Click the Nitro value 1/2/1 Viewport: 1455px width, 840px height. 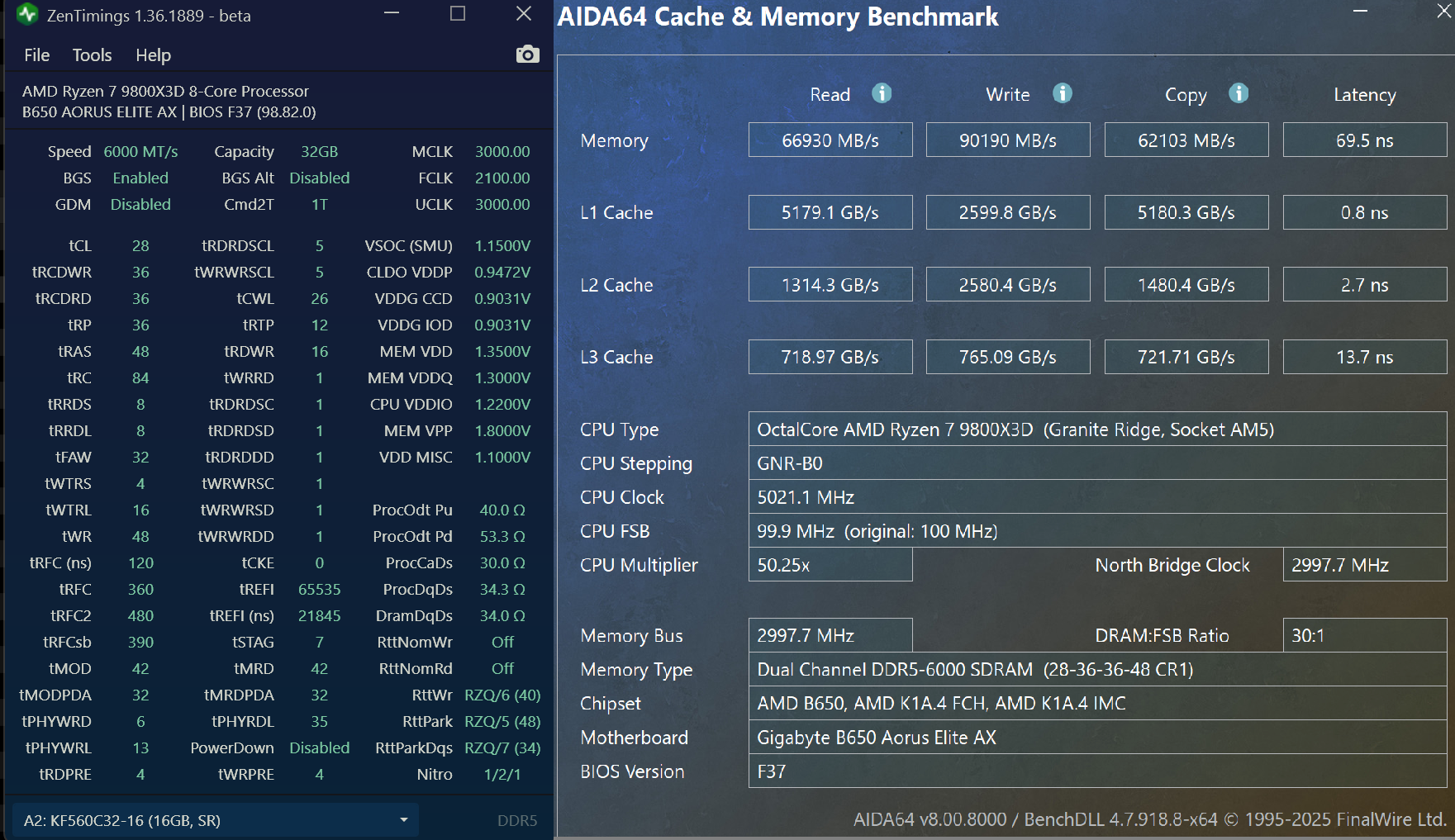coord(502,774)
